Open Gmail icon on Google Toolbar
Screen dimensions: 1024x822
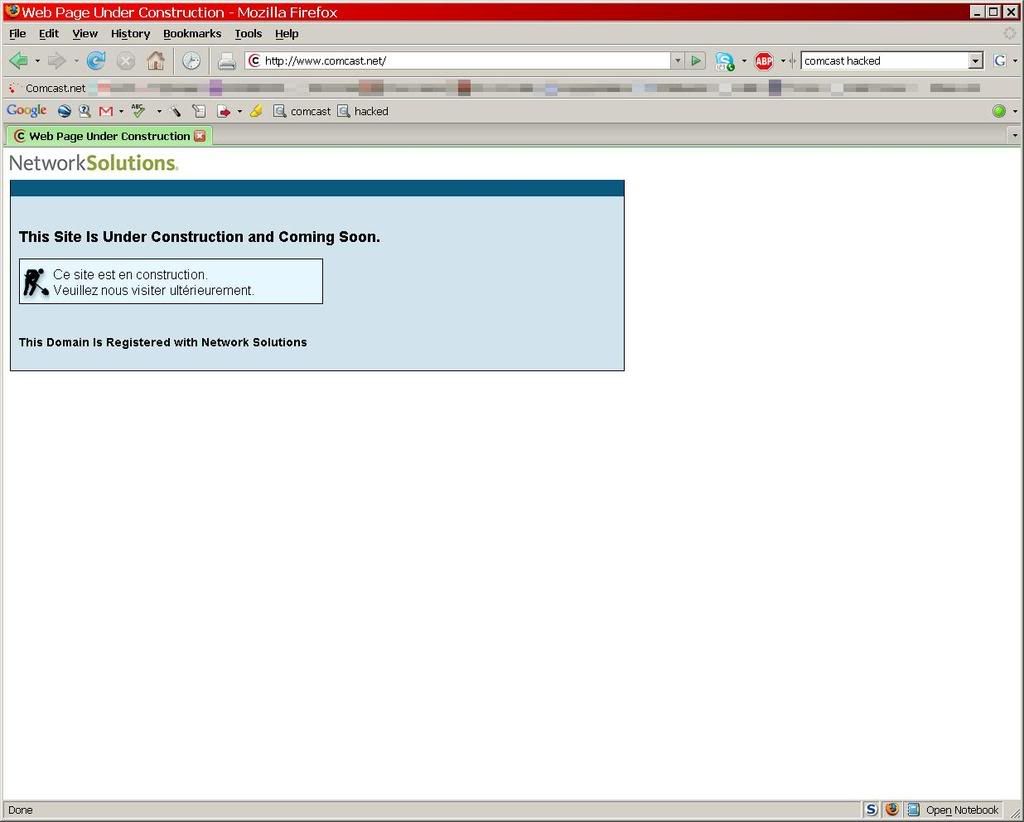click(106, 112)
